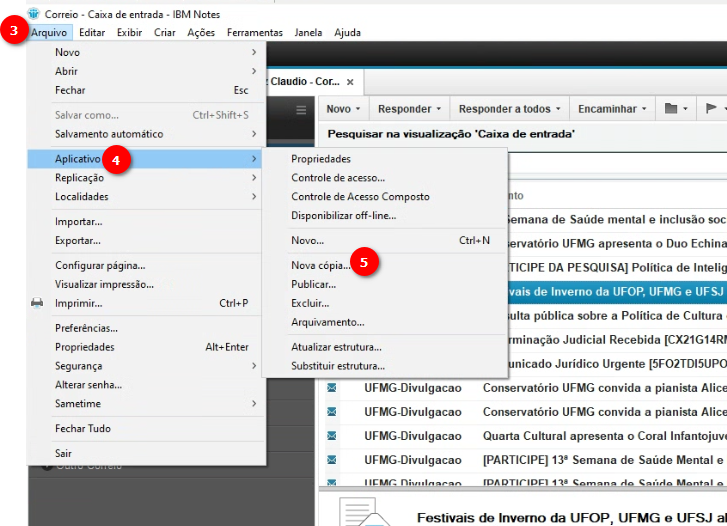Choose Importar... from the menu

pos(147,222)
